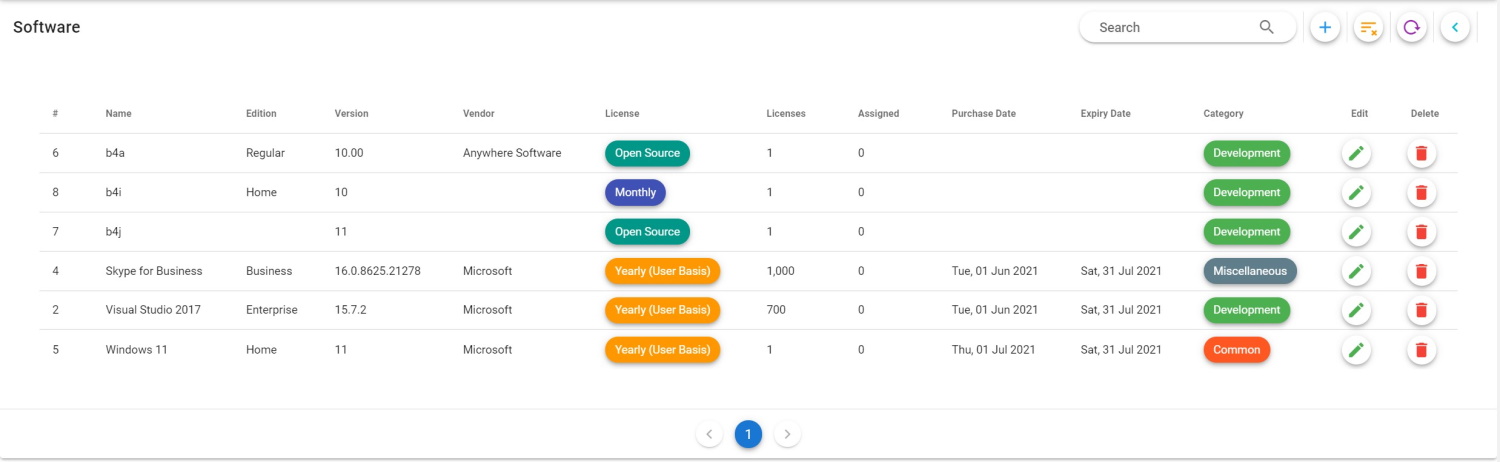Delete the Skype for Business entry
This screenshot has width=1500, height=462.
point(1421,271)
